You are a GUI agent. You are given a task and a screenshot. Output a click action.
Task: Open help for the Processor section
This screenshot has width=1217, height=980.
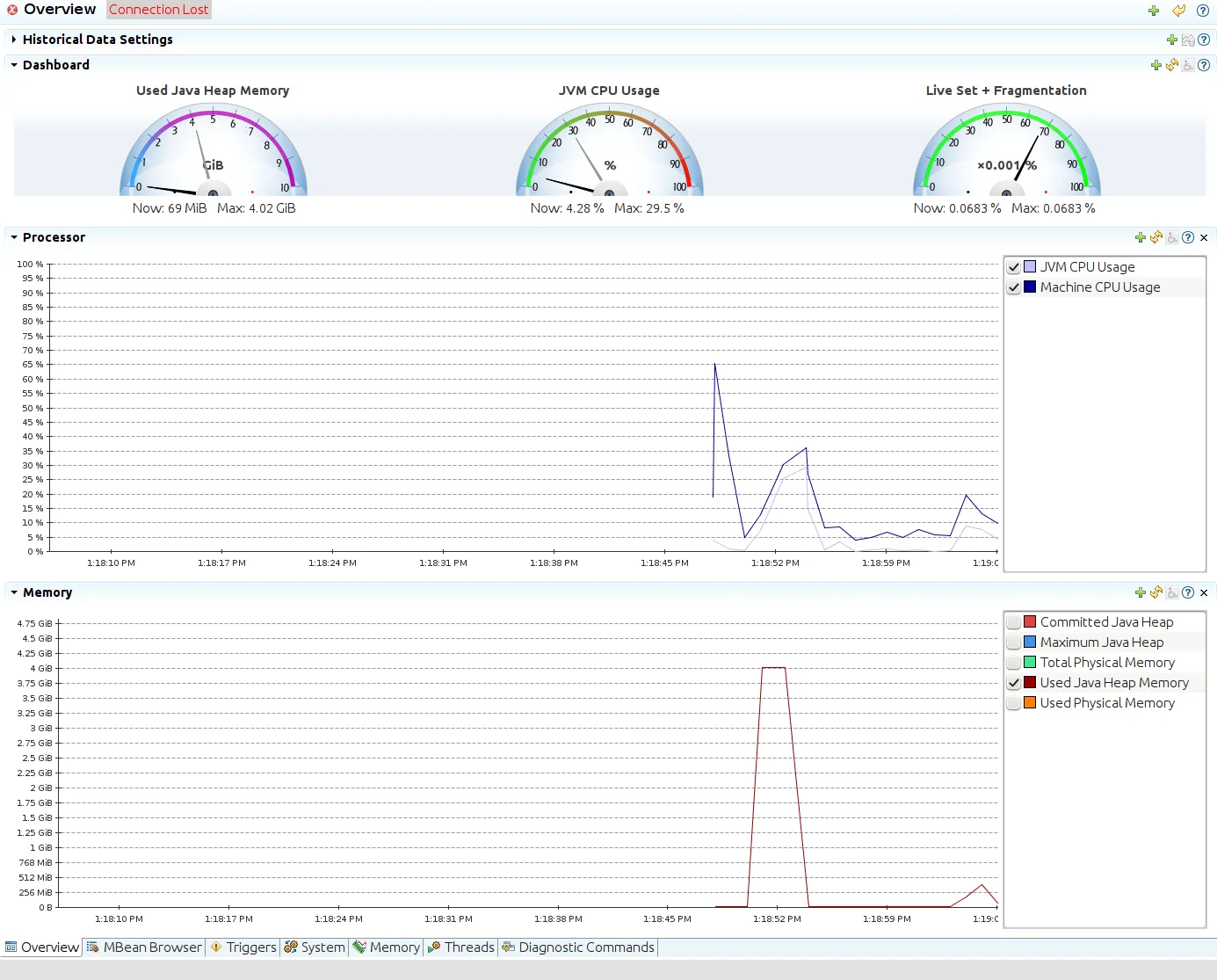[1188, 237]
